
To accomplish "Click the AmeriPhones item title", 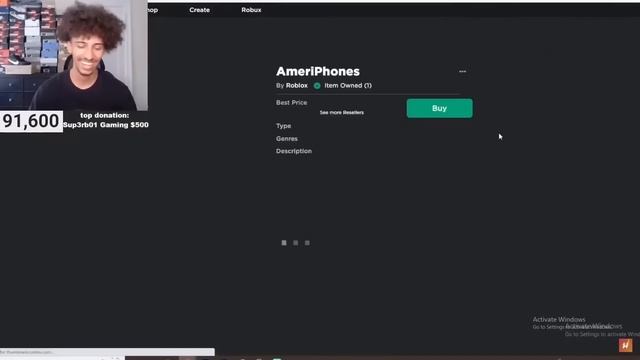I will pyautogui.click(x=318, y=71).
